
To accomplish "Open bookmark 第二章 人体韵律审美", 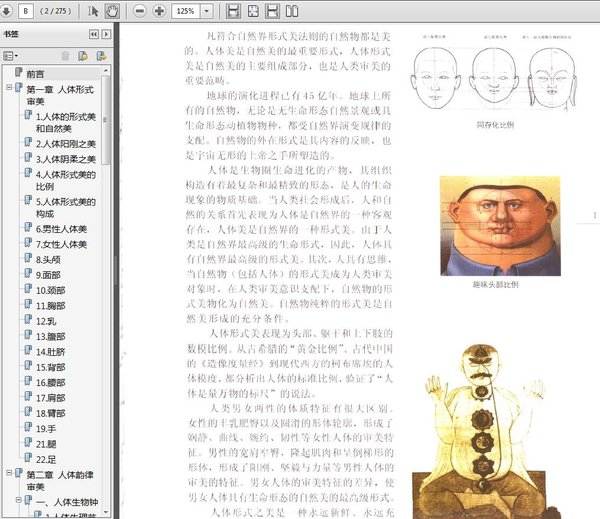I will [x=60, y=481].
